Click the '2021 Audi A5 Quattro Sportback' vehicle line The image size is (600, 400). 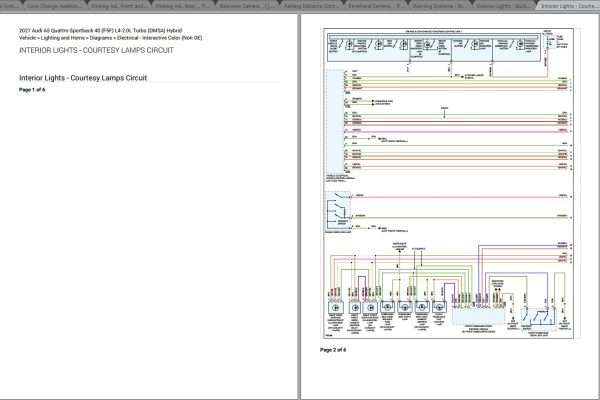click(x=101, y=30)
